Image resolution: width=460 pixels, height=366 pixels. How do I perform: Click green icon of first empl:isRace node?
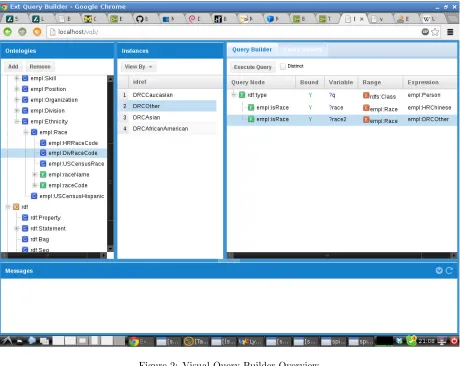point(251,107)
